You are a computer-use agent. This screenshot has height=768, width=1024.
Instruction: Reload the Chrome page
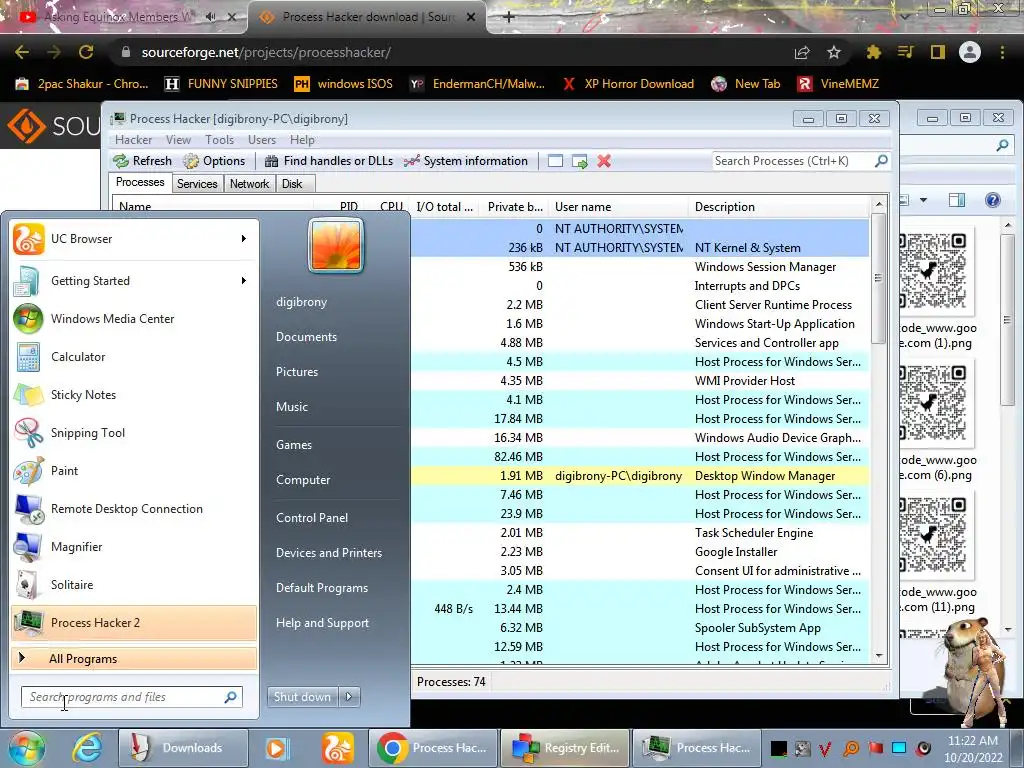(86, 52)
